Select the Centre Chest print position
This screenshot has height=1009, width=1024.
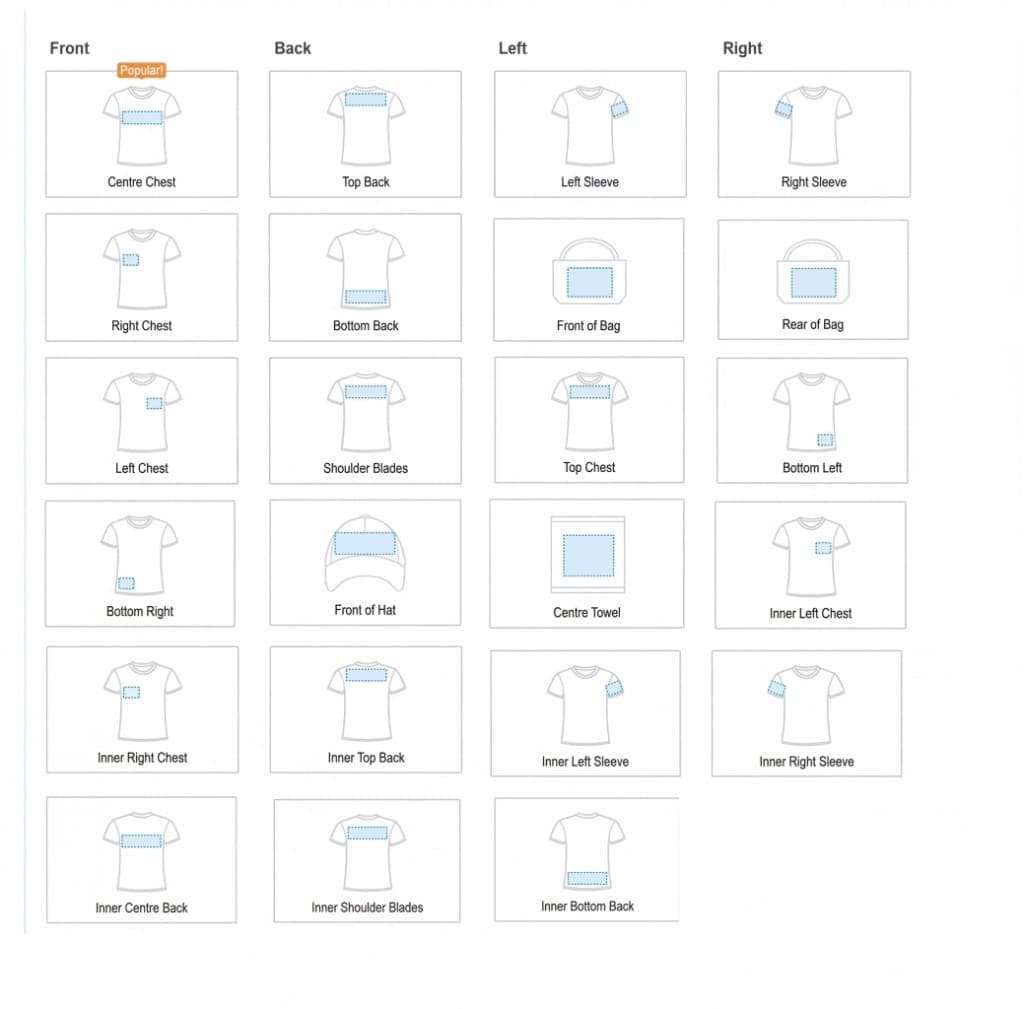141,134
